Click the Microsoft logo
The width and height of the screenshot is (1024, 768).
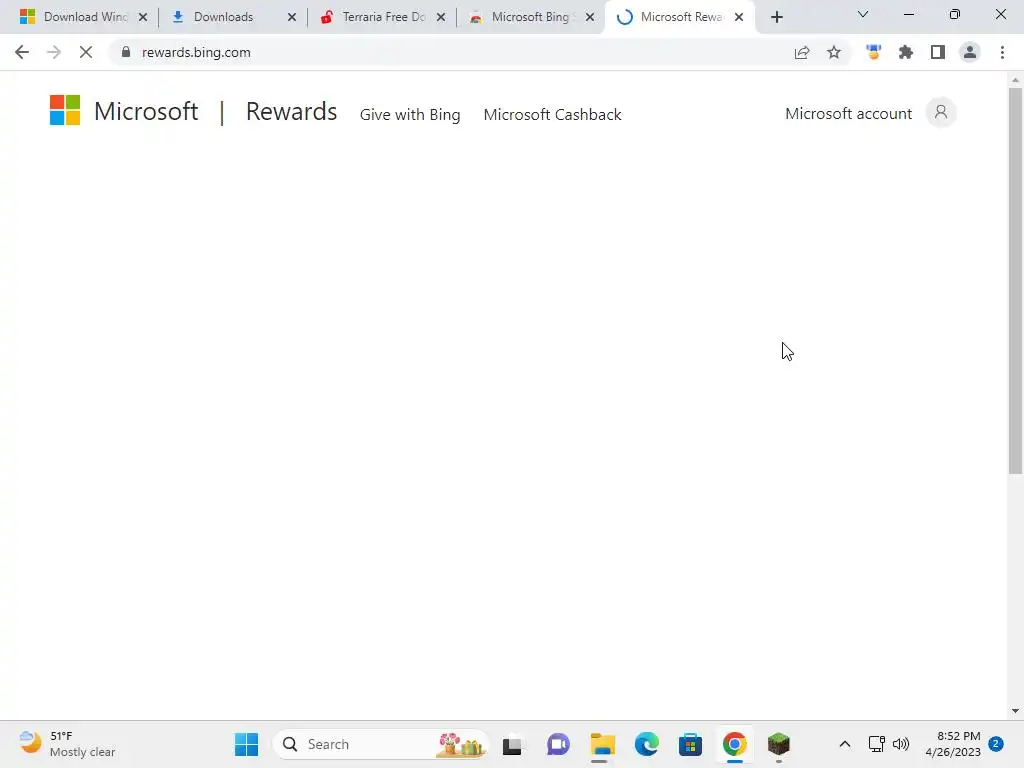(x=65, y=110)
